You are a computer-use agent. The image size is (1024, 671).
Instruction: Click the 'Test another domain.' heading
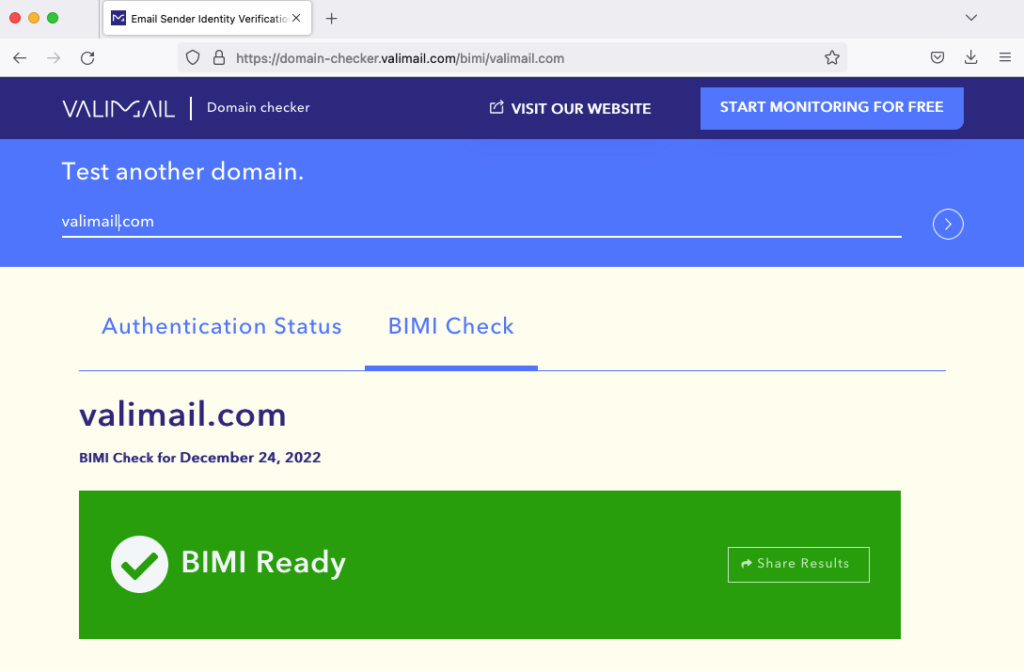182,172
